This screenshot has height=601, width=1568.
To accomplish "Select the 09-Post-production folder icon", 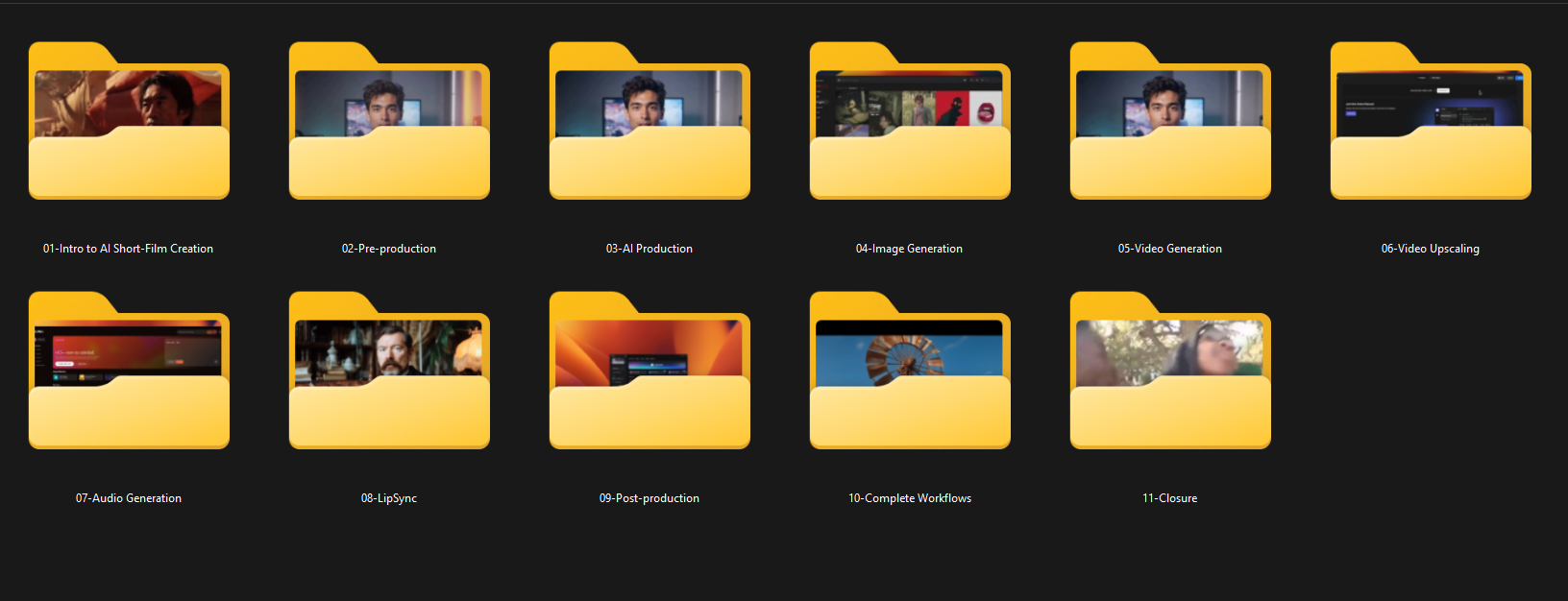I will pyautogui.click(x=649, y=372).
